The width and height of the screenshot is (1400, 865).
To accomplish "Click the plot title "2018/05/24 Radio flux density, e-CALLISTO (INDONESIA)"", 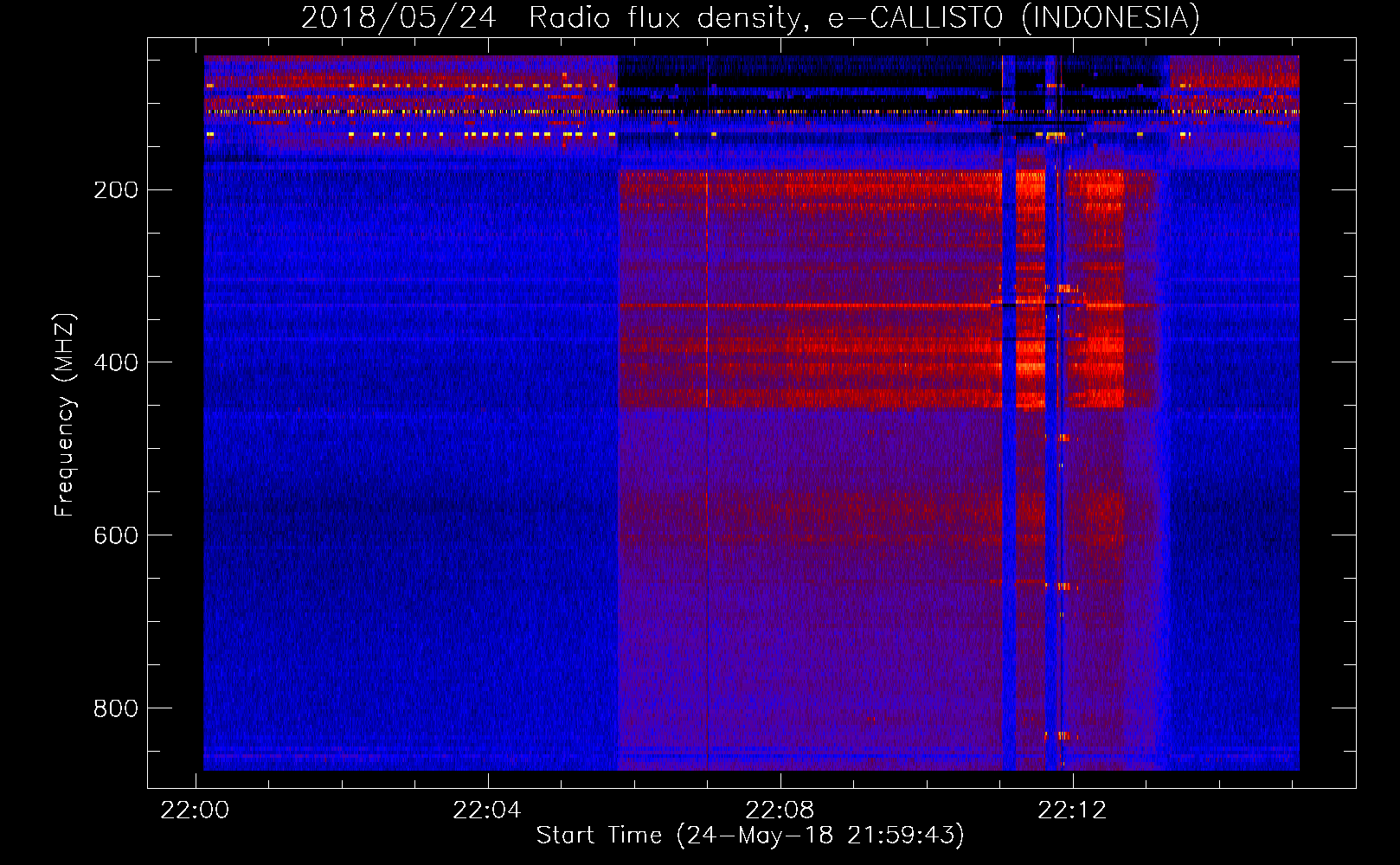I will (x=750, y=18).
